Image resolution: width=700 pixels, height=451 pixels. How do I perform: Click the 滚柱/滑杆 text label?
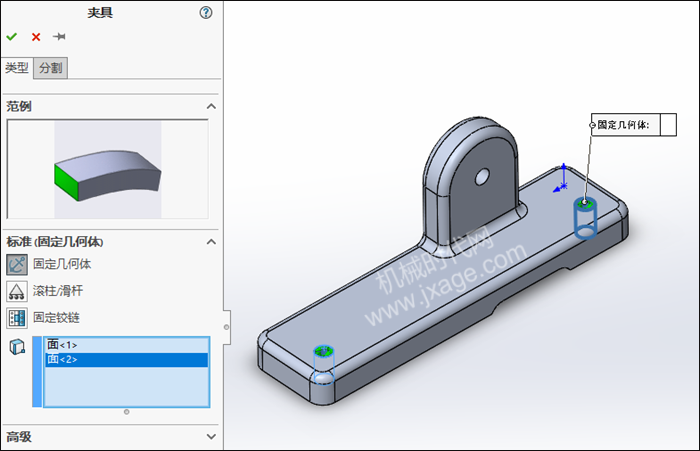click(58, 291)
